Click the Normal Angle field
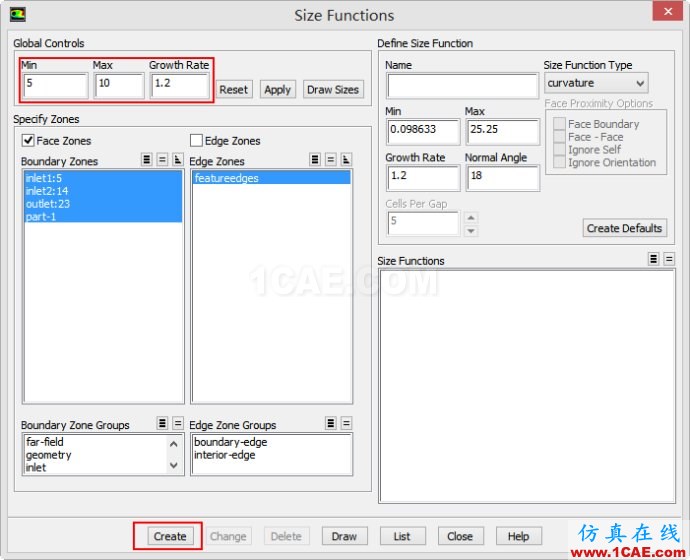Screen dimensions: 690x560 point(503,178)
